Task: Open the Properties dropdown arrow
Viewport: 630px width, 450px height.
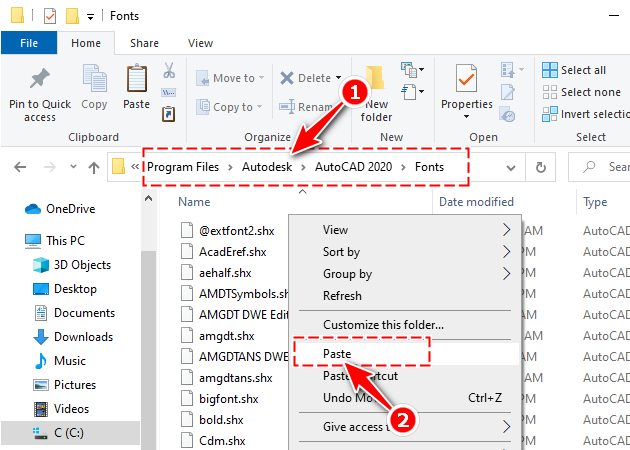Action: point(466,117)
